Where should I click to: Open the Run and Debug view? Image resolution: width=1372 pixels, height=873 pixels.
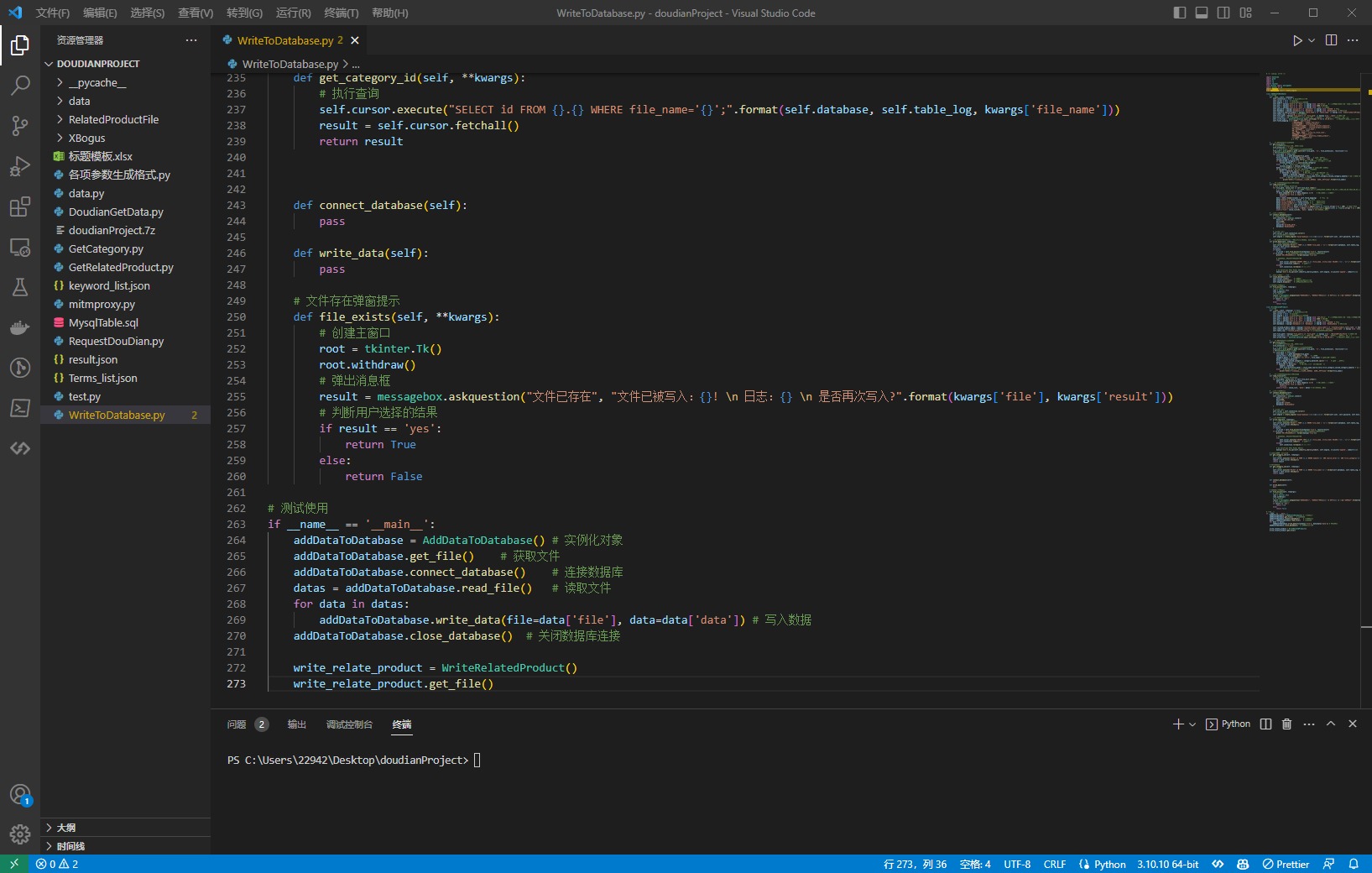point(20,166)
